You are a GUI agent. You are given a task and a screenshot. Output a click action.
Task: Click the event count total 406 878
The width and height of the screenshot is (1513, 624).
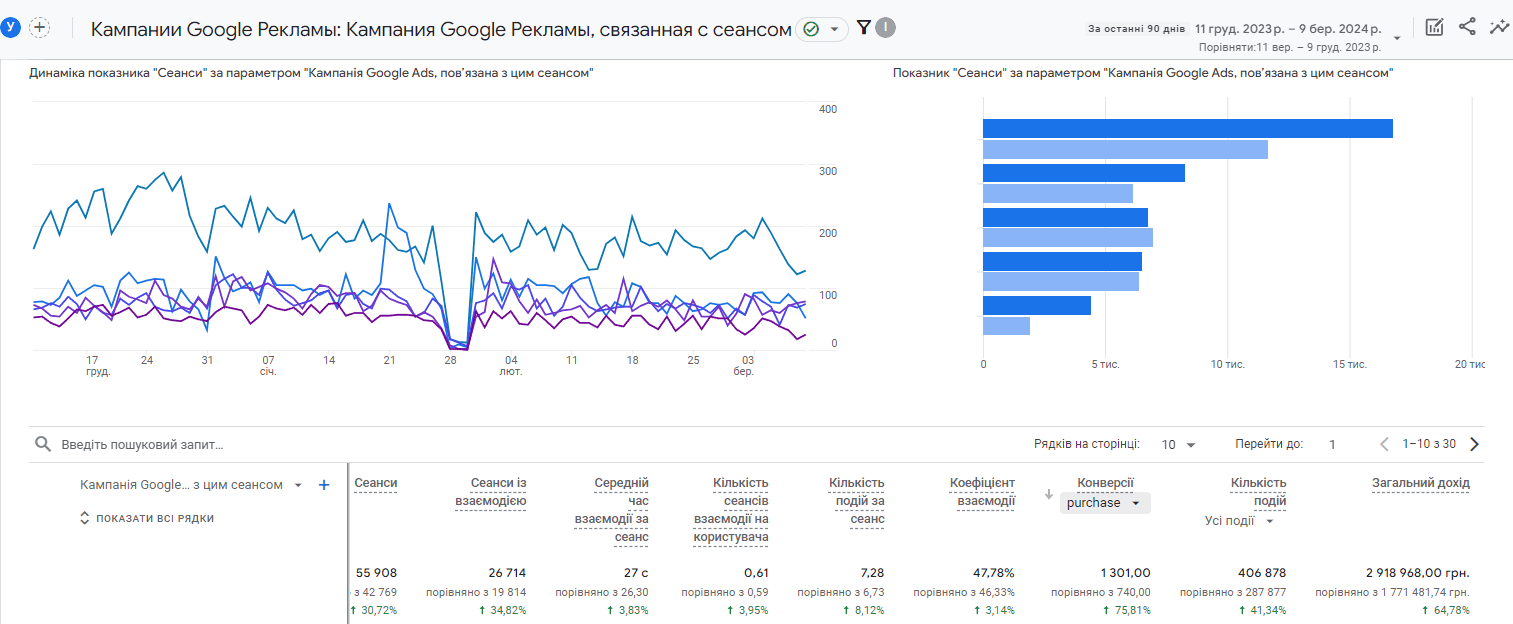click(1263, 573)
